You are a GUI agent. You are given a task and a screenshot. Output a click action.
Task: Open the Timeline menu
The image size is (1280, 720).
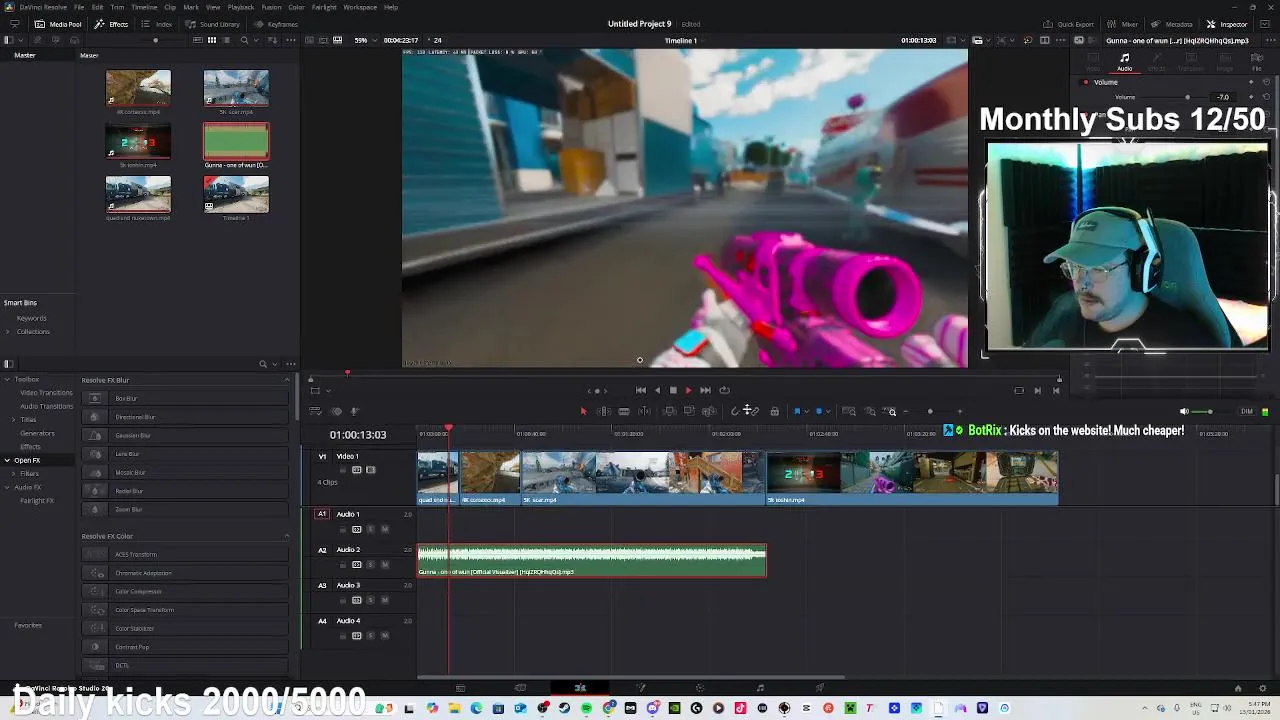click(144, 7)
